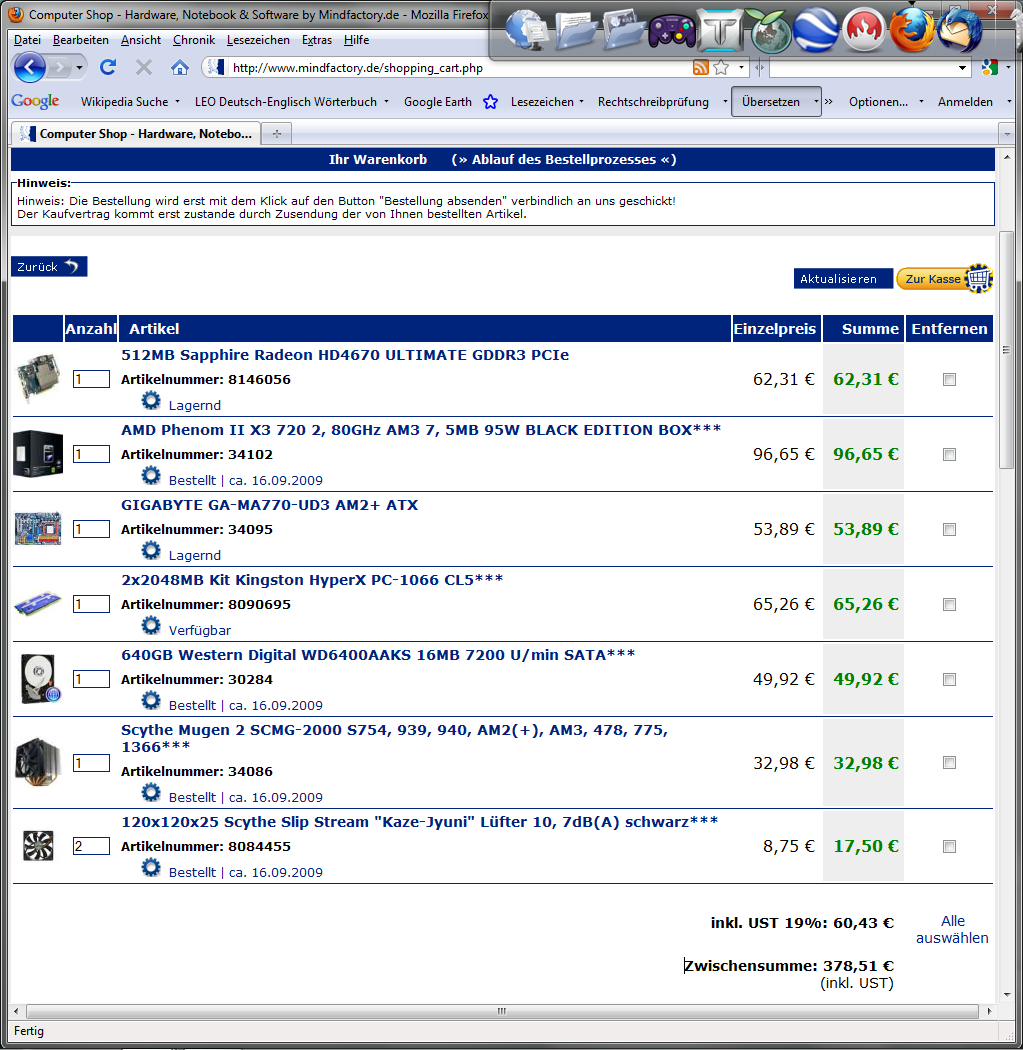1023x1050 pixels.
Task: Expand Optionen... dropdown
Action: coord(921,102)
